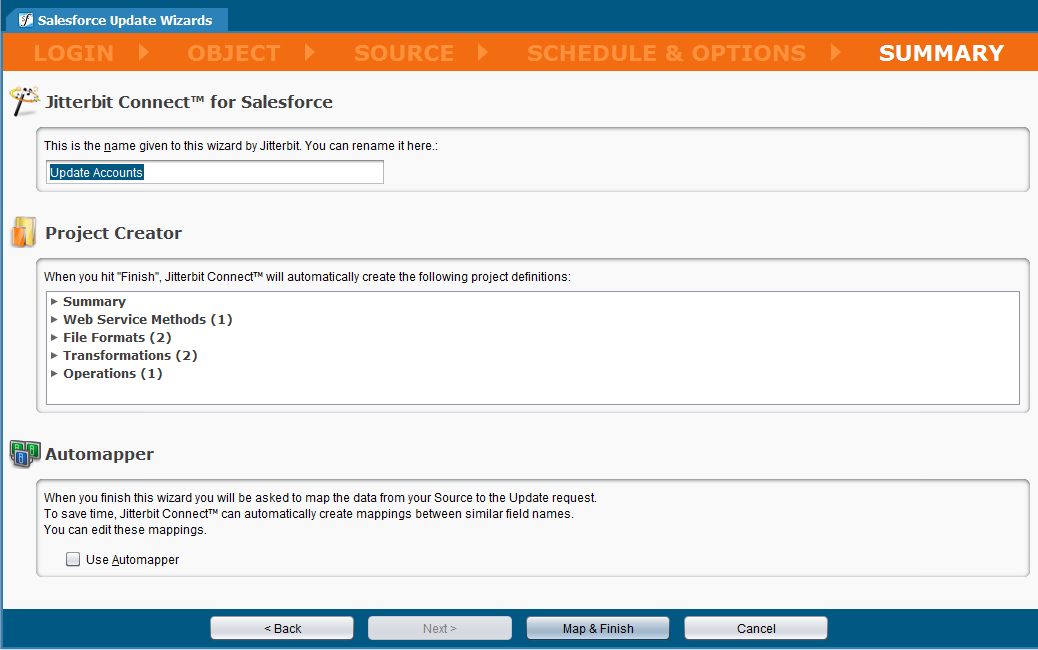Jump to the OBJECT wizard step

tap(234, 53)
